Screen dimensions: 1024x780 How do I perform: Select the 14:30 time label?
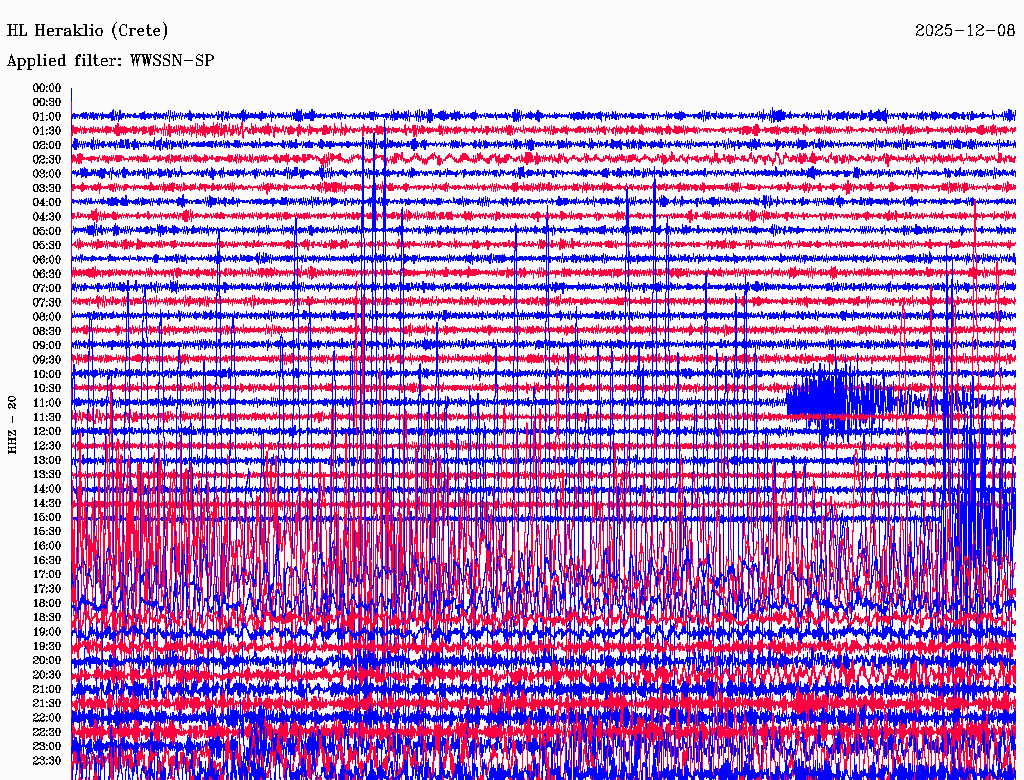tap(47, 503)
